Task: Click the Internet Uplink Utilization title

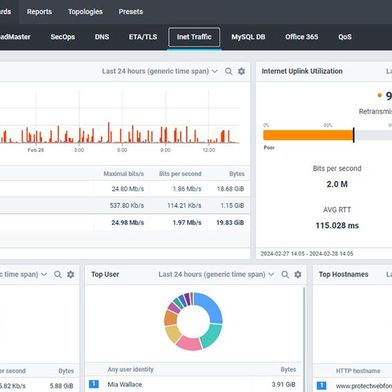Action: [x=302, y=71]
